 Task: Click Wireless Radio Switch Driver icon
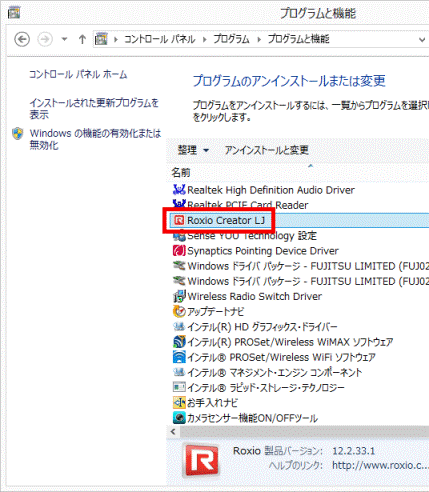(179, 296)
